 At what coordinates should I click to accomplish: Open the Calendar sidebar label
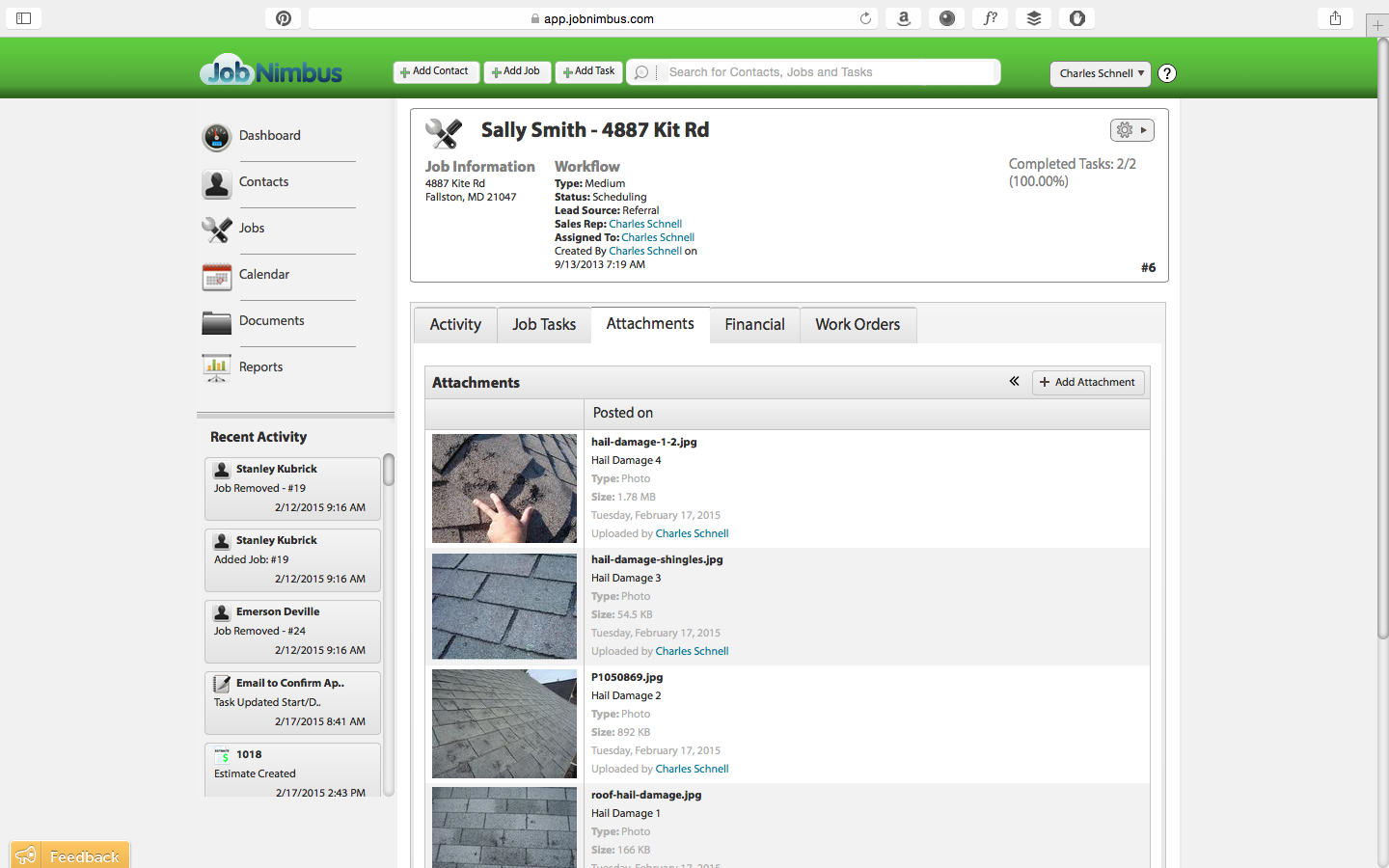tap(264, 275)
